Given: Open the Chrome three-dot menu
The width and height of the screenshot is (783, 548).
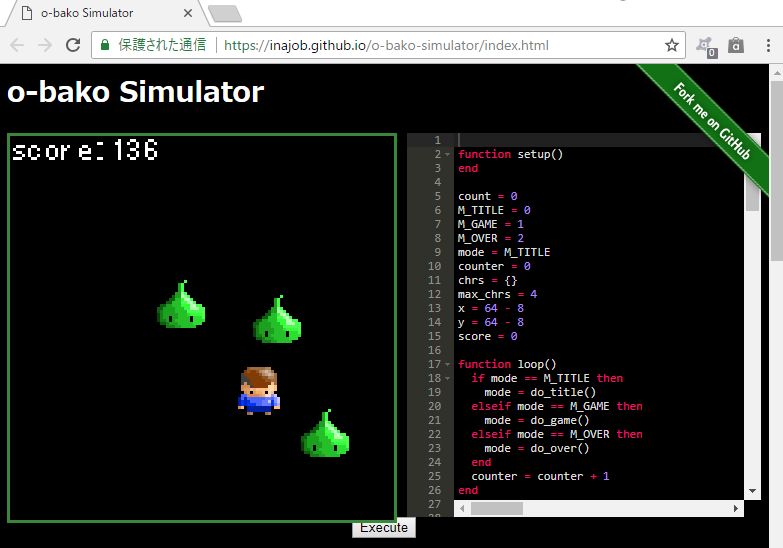Looking at the screenshot, I should (768, 45).
